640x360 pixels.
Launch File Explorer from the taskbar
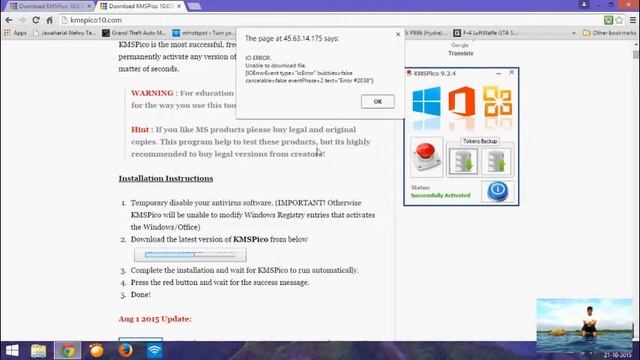39,351
